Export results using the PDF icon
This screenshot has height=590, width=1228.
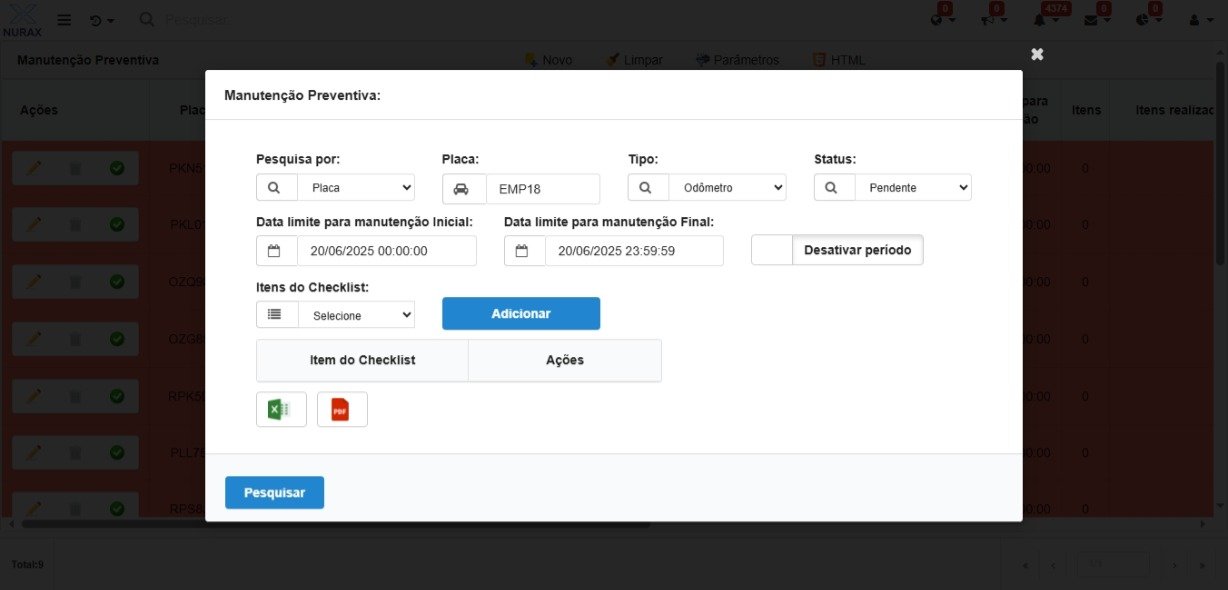342,409
